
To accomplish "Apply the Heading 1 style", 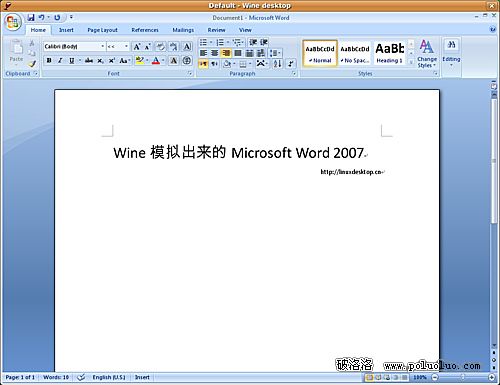I will pos(390,53).
